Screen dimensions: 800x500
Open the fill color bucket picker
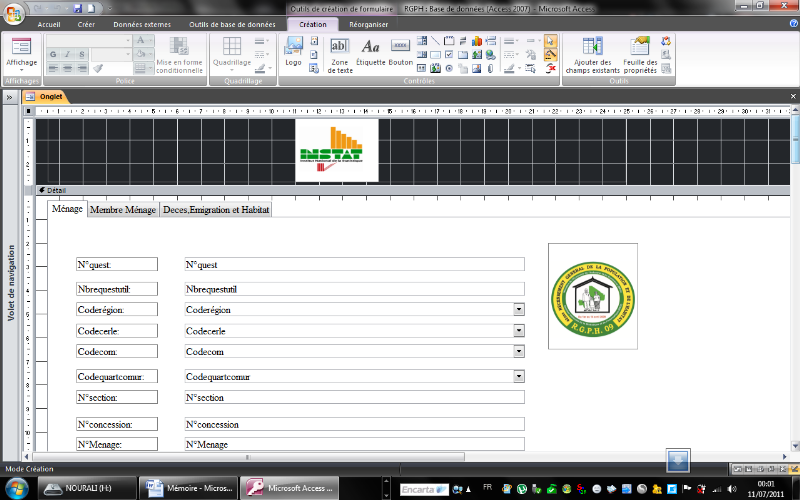[144, 54]
